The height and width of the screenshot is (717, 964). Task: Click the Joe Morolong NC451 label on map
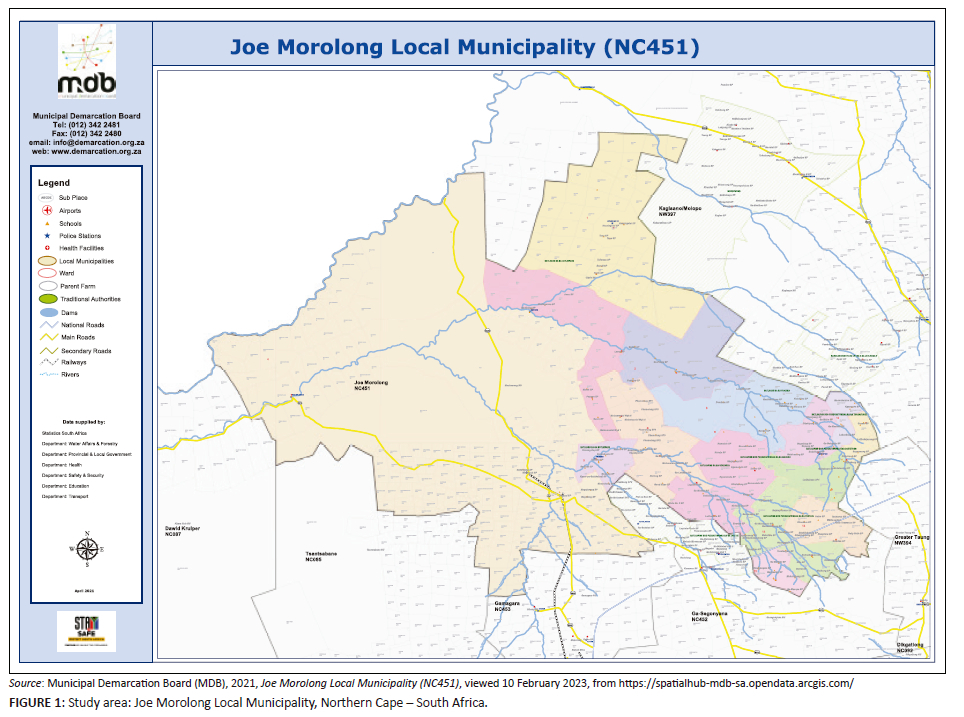pyautogui.click(x=370, y=386)
